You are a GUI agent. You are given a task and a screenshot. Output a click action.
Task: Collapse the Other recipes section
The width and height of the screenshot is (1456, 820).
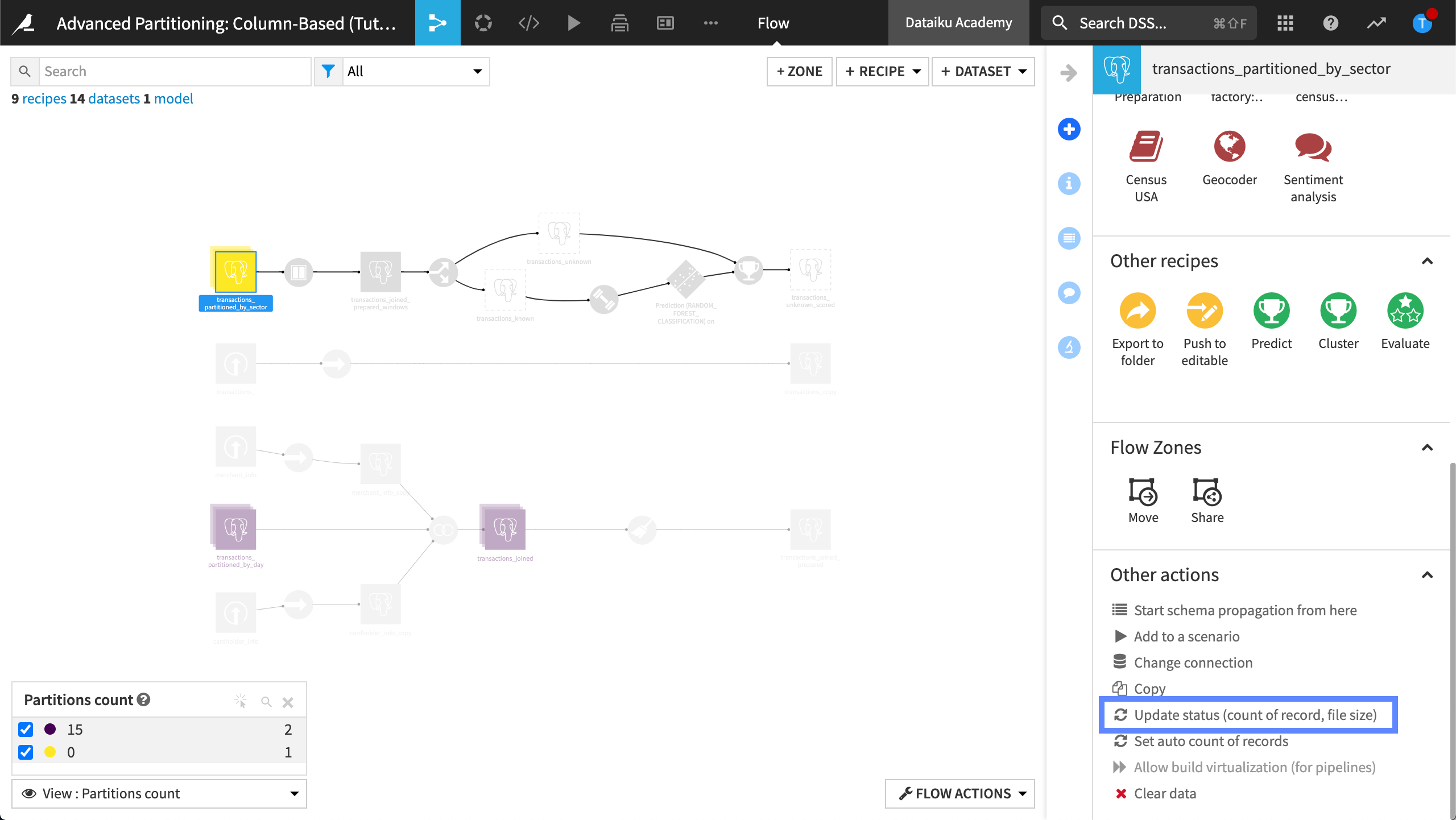coord(1426,261)
